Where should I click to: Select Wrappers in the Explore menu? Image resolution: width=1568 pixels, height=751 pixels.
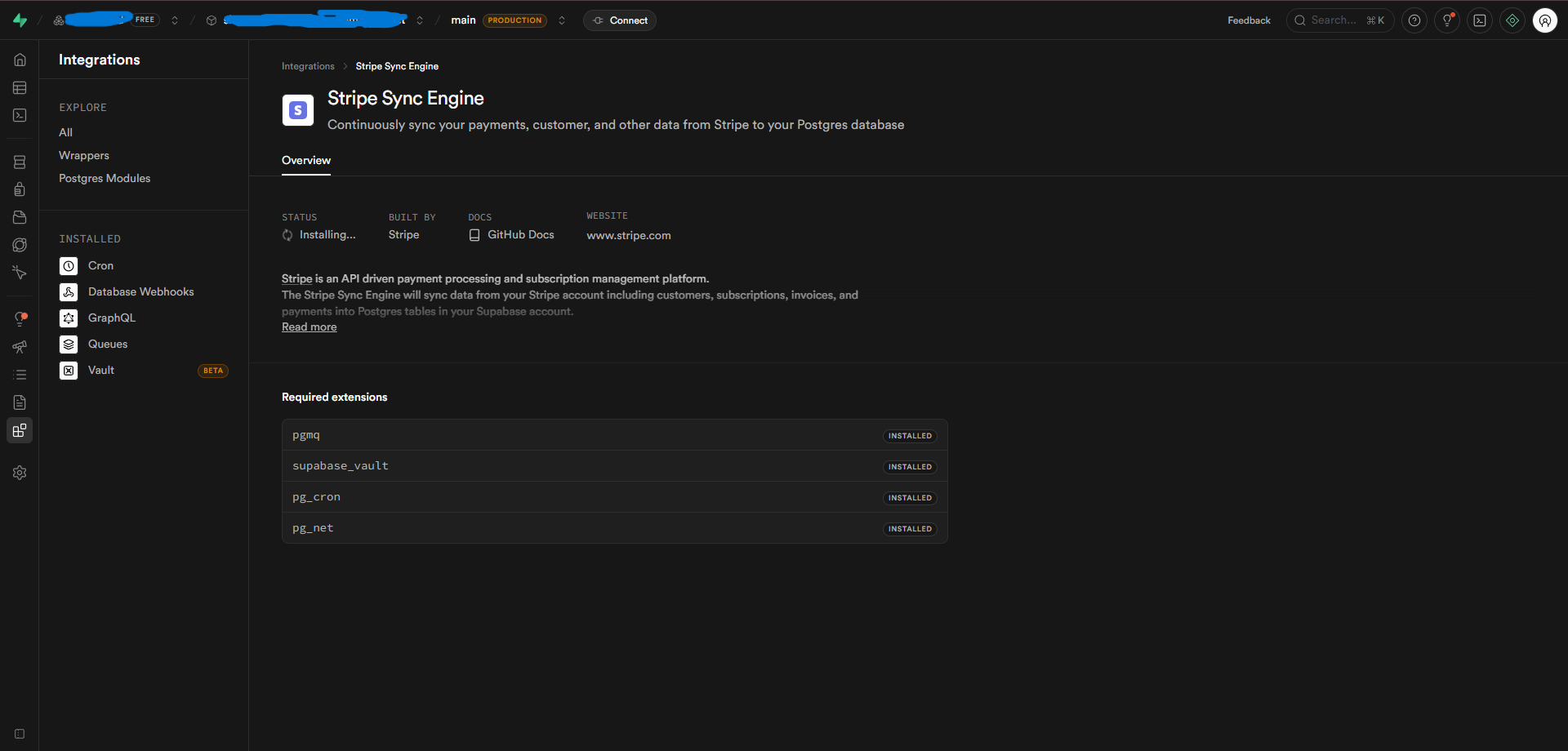(x=84, y=155)
